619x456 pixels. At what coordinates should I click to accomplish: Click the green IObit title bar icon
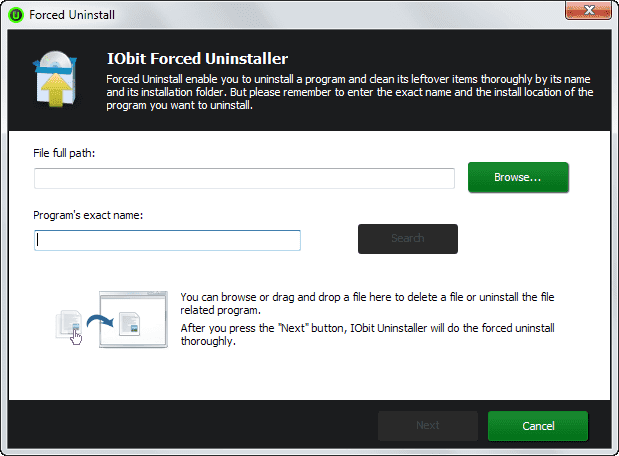pyautogui.click(x=16, y=15)
